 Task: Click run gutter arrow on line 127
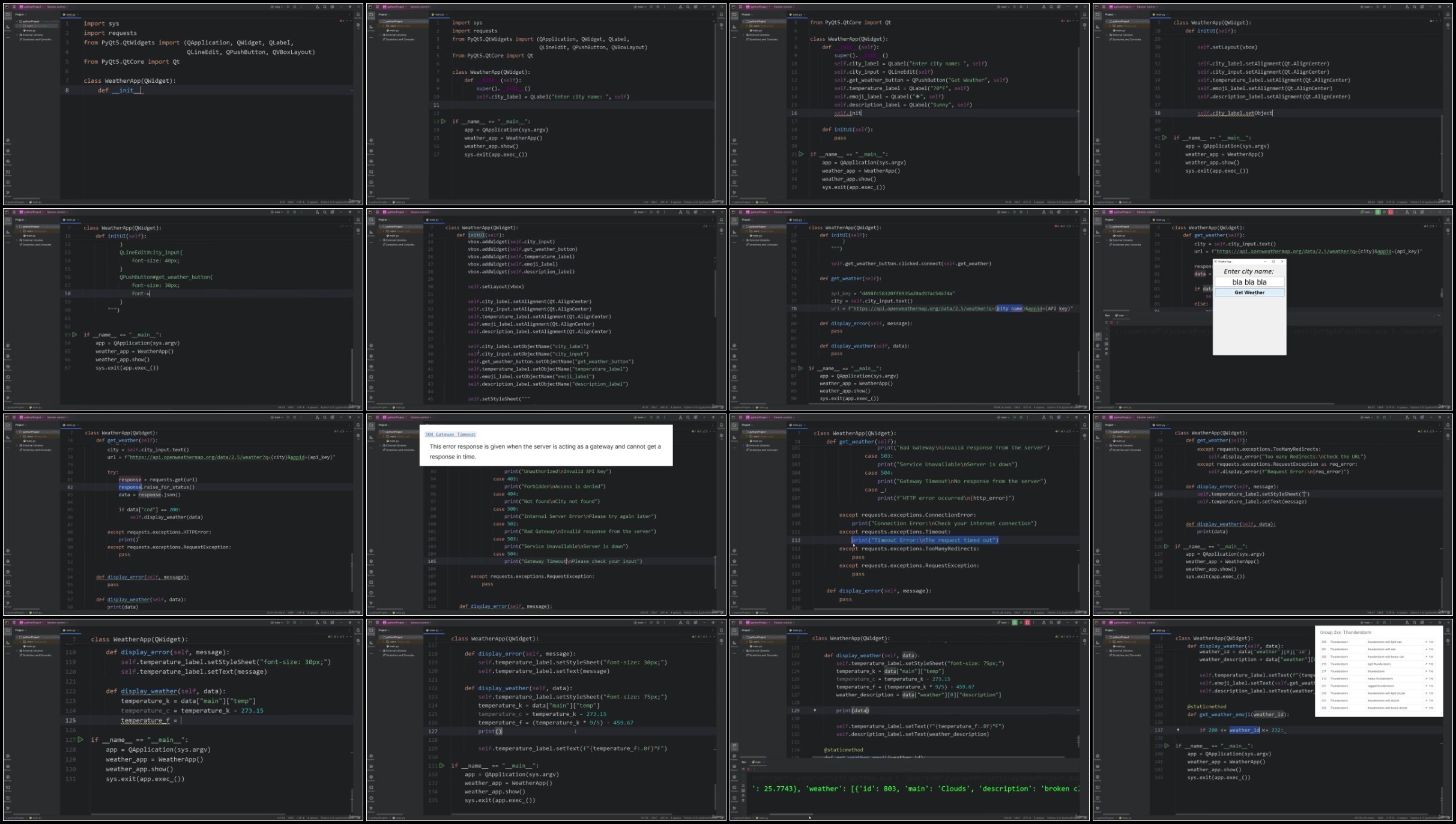point(80,740)
